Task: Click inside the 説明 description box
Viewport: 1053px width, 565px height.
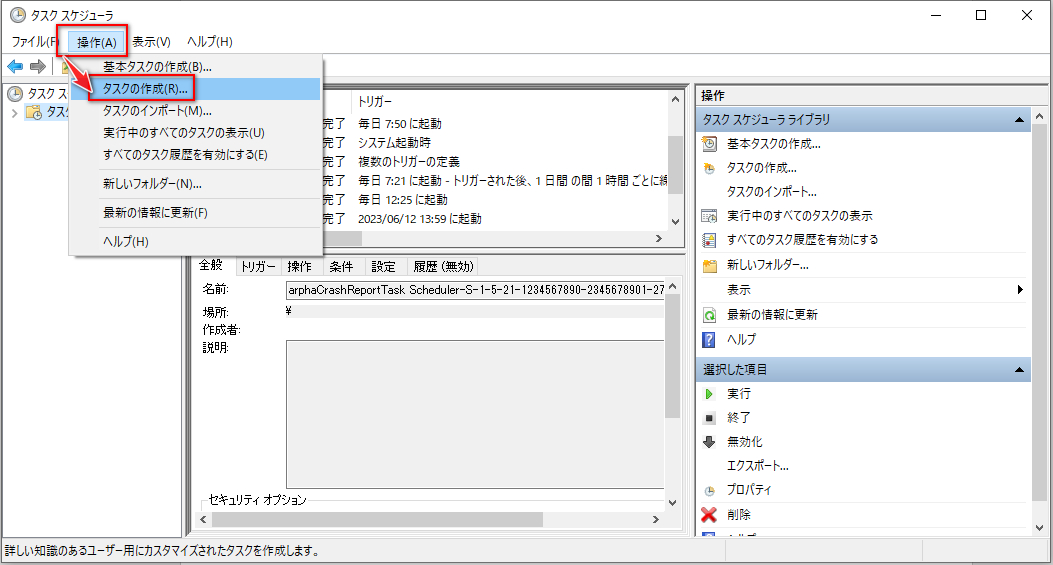Action: pyautogui.click(x=475, y=415)
